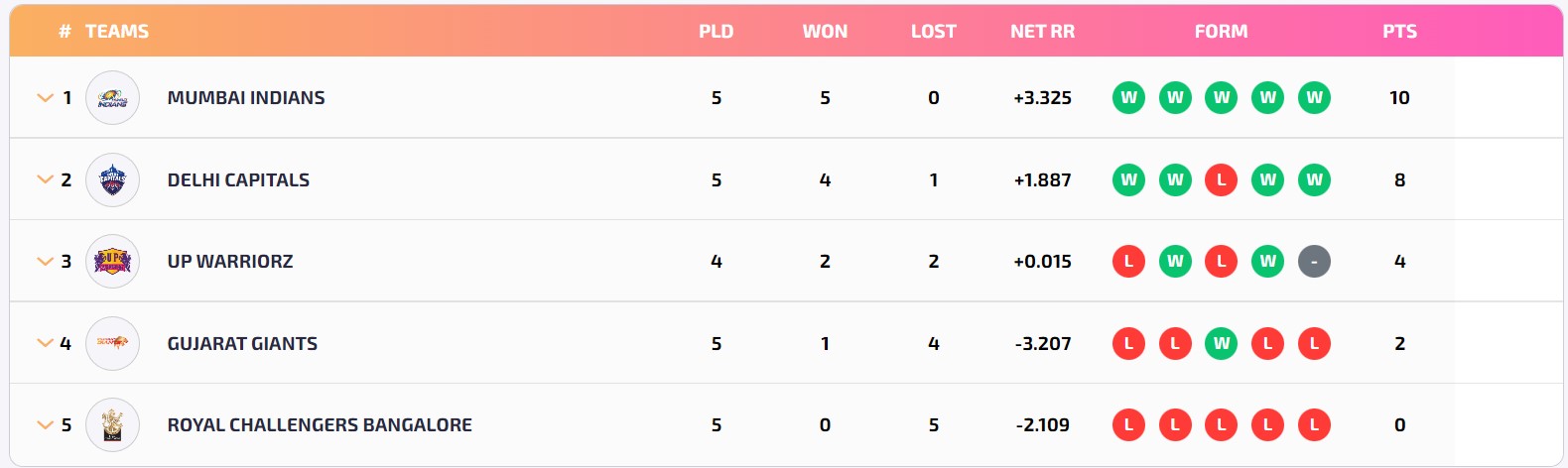Screen dimensions: 1568x468
Task: Click the Mumbai Indians team logo
Action: pyautogui.click(x=112, y=98)
